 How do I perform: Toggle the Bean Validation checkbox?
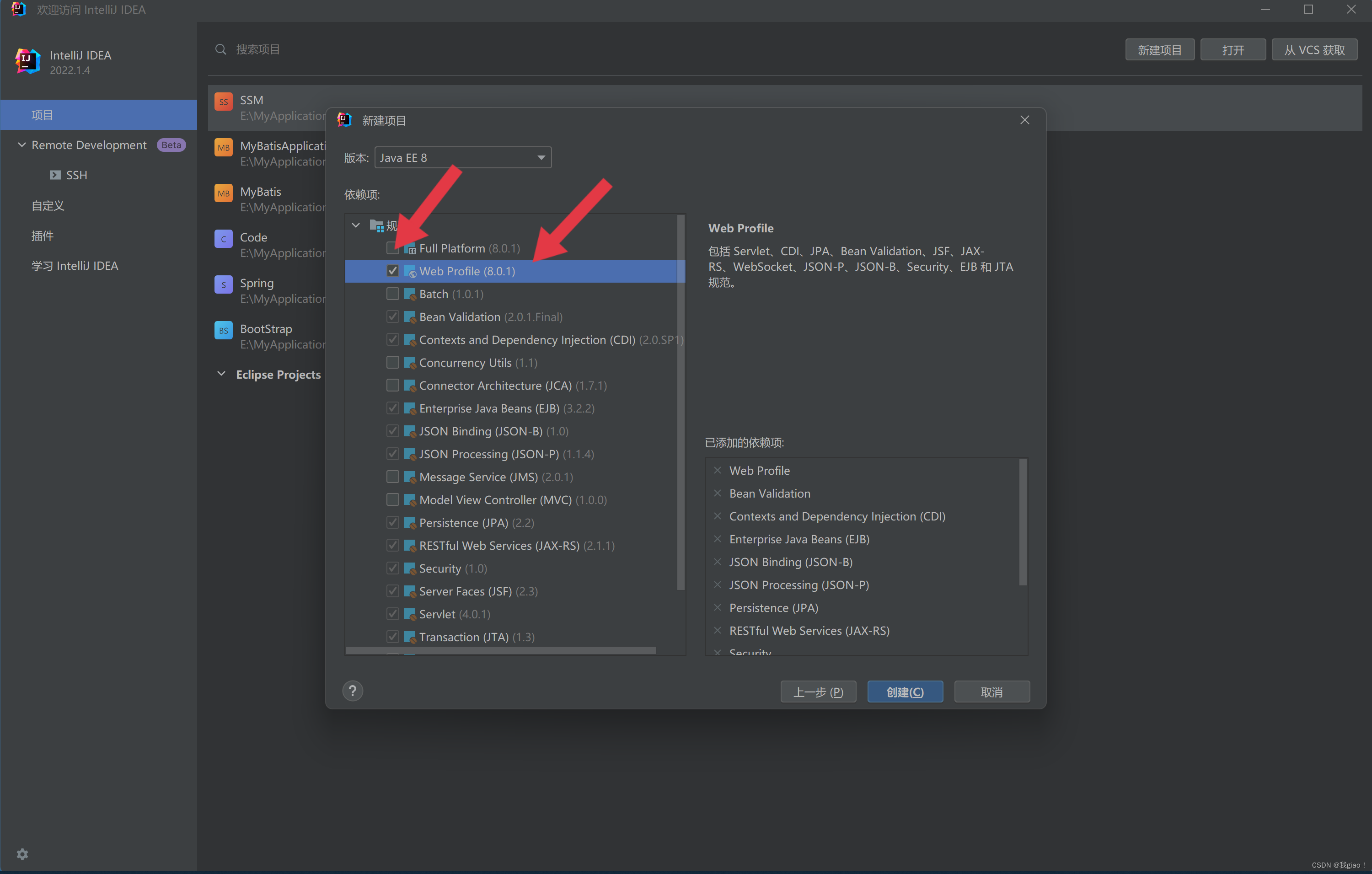point(392,316)
